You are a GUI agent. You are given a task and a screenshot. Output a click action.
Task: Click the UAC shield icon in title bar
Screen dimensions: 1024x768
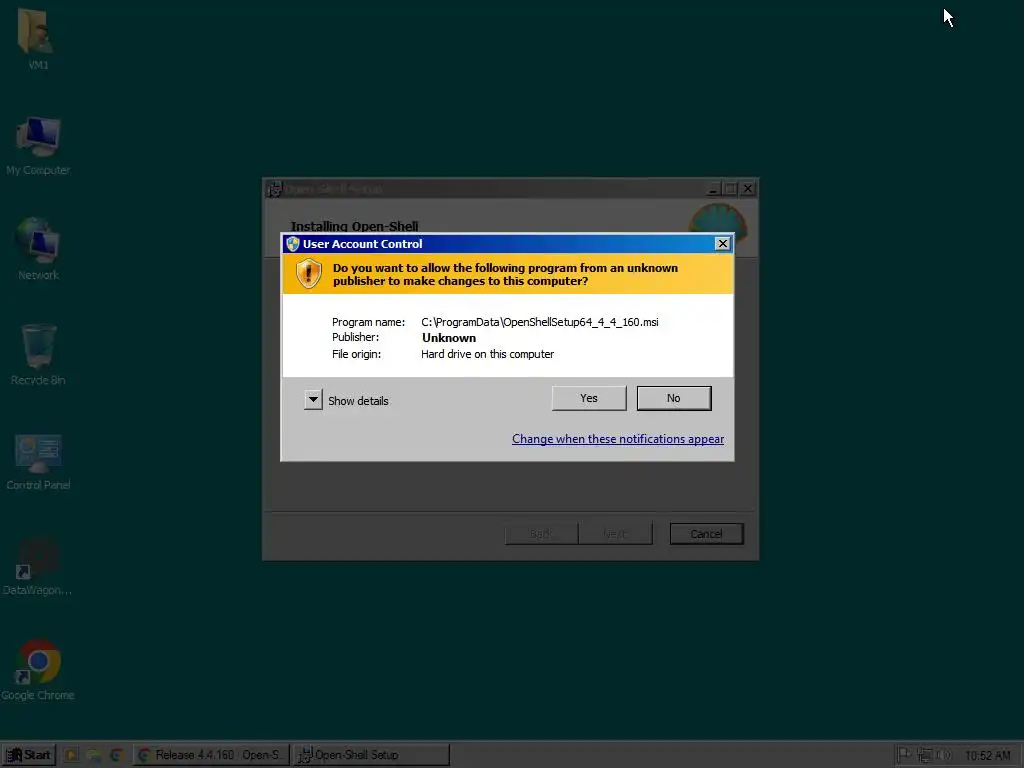[x=293, y=244]
